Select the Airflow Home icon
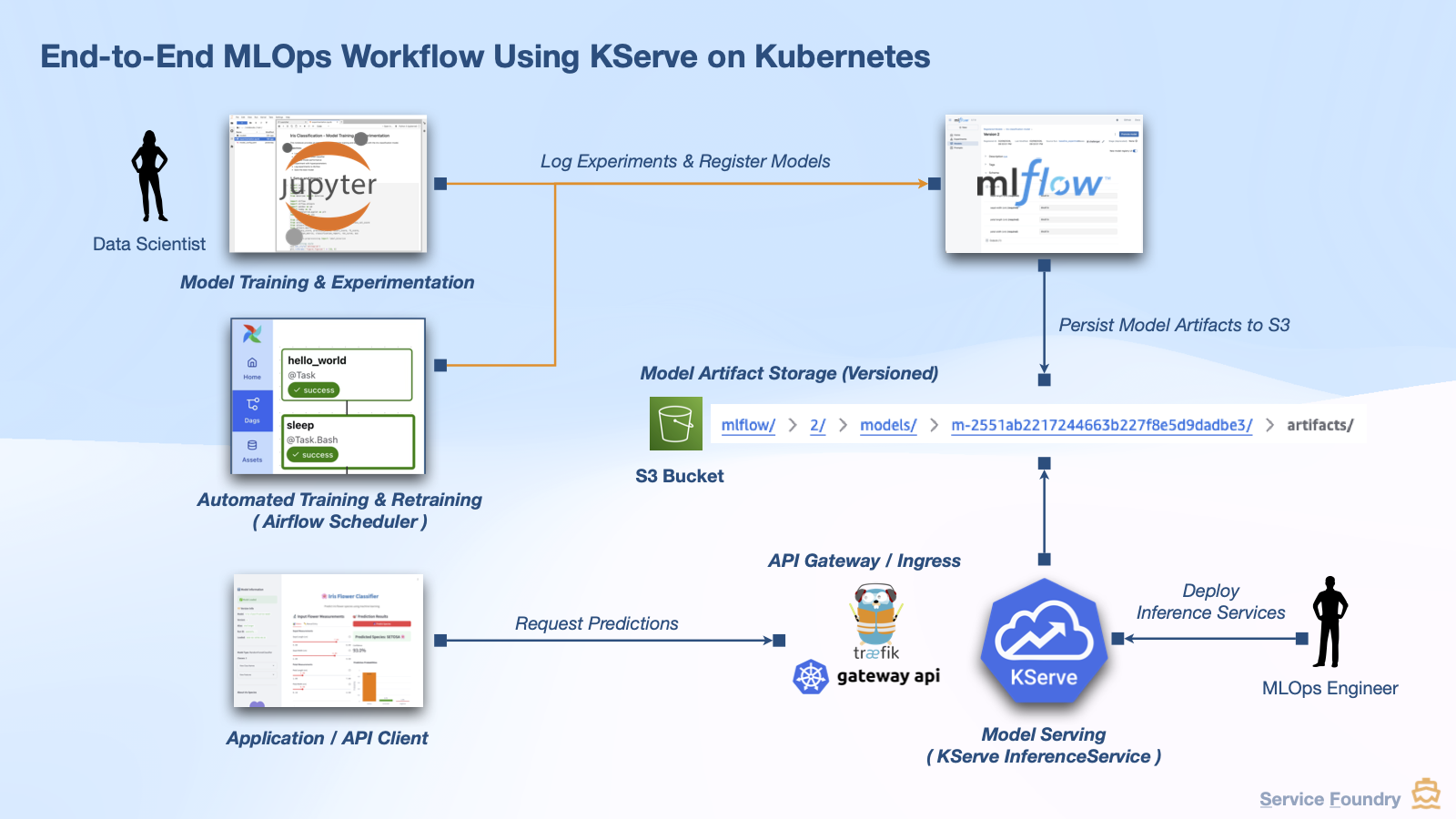 pos(251,363)
